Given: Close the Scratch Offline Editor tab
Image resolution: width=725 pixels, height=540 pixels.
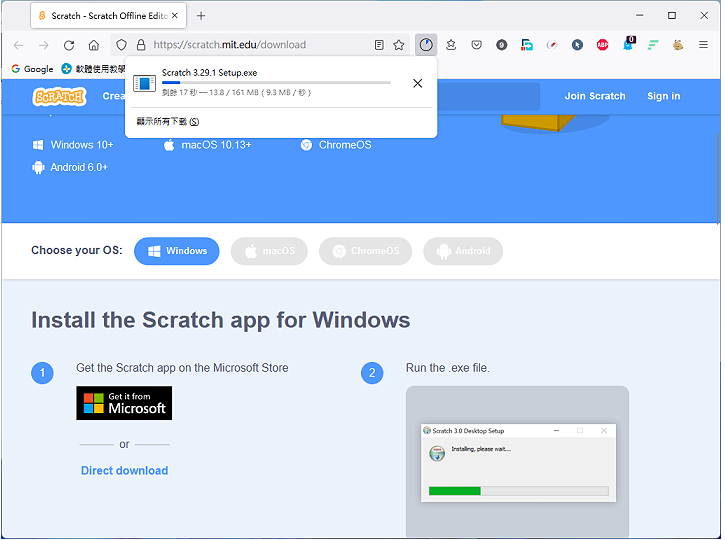Looking at the screenshot, I should 175,15.
